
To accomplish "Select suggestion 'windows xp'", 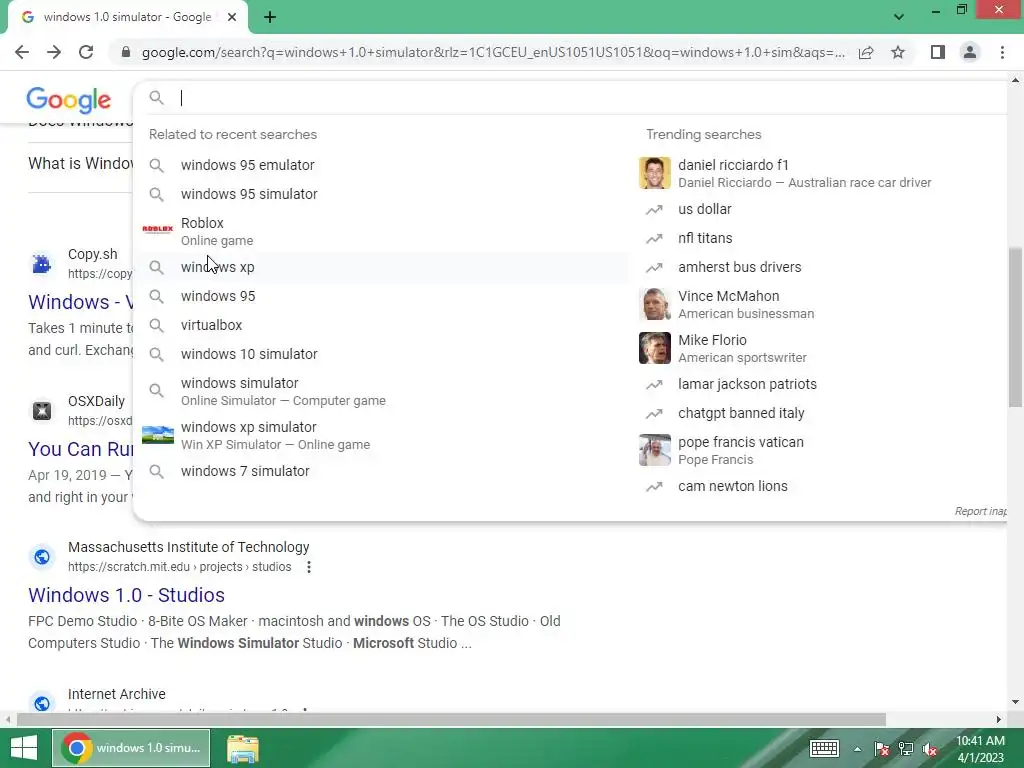I will point(382,267).
